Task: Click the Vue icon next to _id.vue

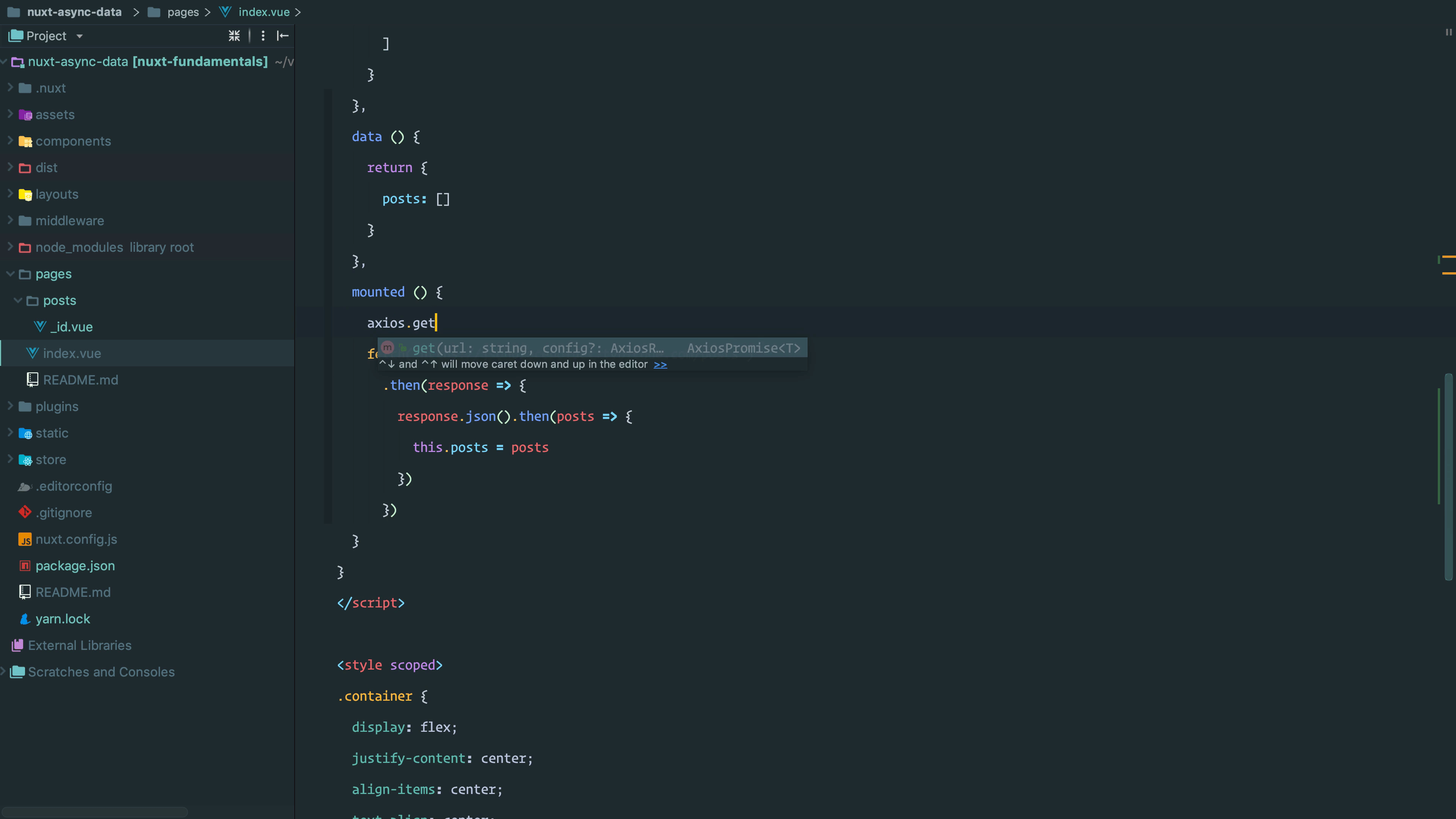Action: point(40,327)
